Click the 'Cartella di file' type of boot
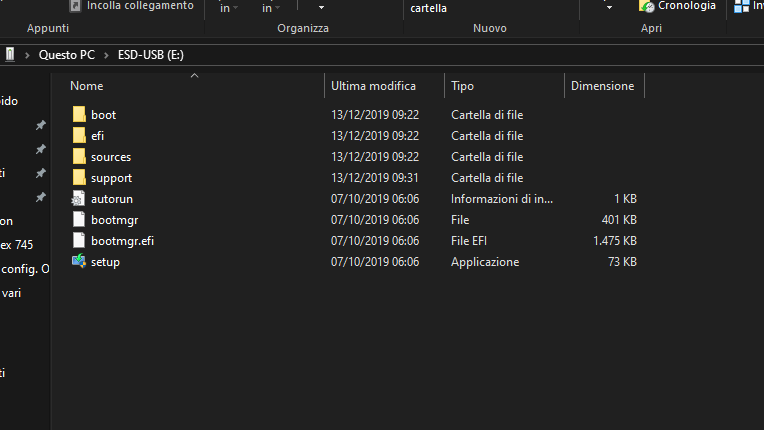Screen dimensions: 764x430 pyautogui.click(x=487, y=115)
